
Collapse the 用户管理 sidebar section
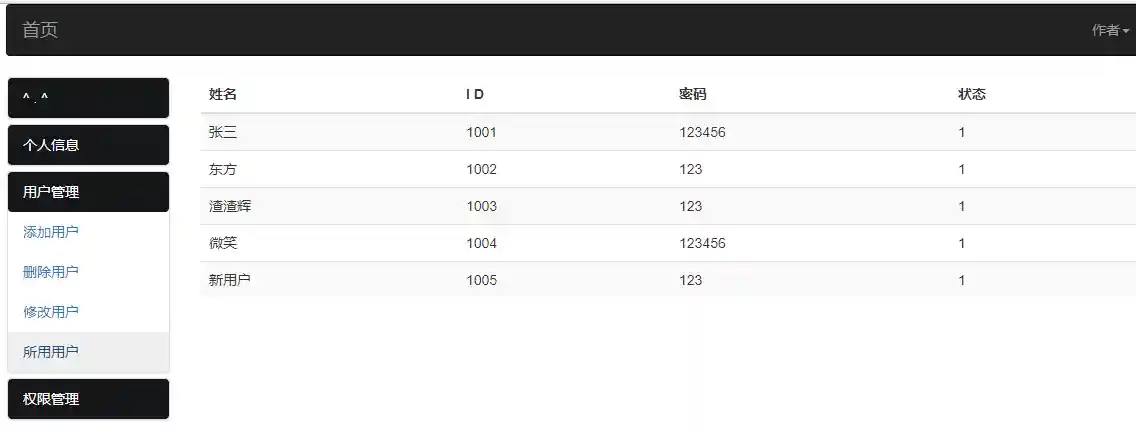coord(87,192)
